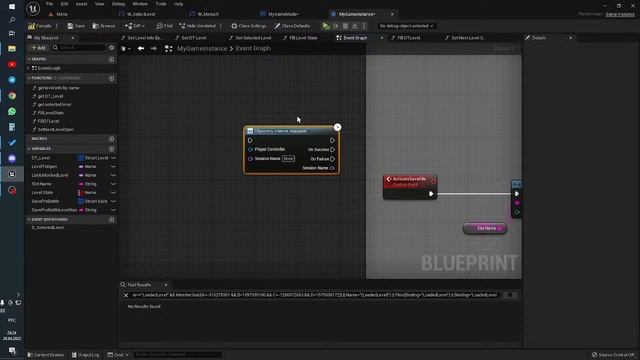640x360 pixels.
Task: Open Class Defaults
Action: (292, 26)
